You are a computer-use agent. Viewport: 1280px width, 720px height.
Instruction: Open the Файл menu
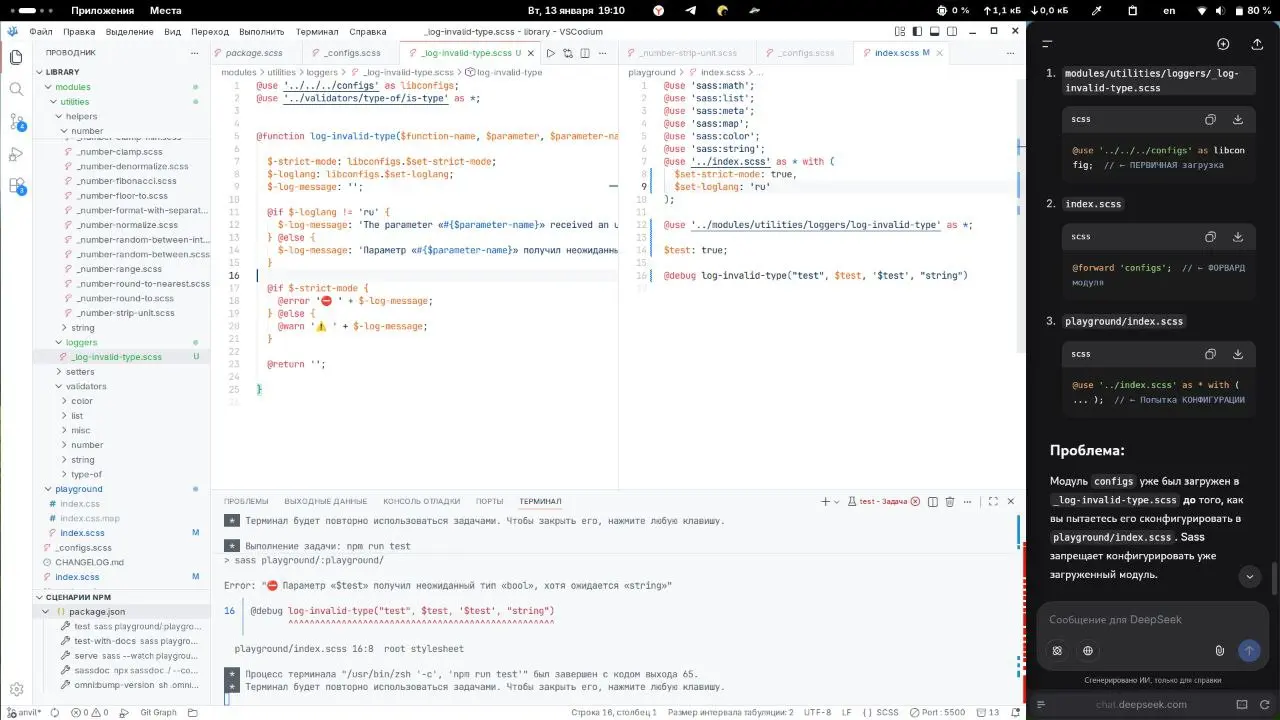[41, 32]
